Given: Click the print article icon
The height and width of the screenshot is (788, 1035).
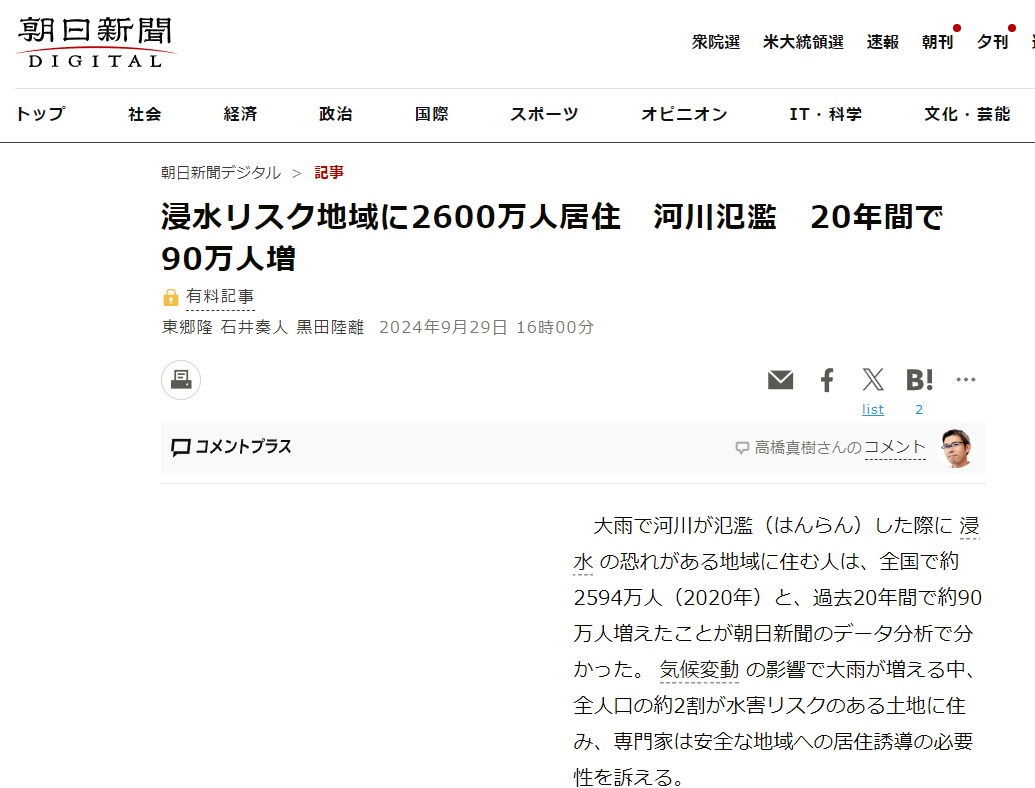Looking at the screenshot, I should [x=181, y=380].
